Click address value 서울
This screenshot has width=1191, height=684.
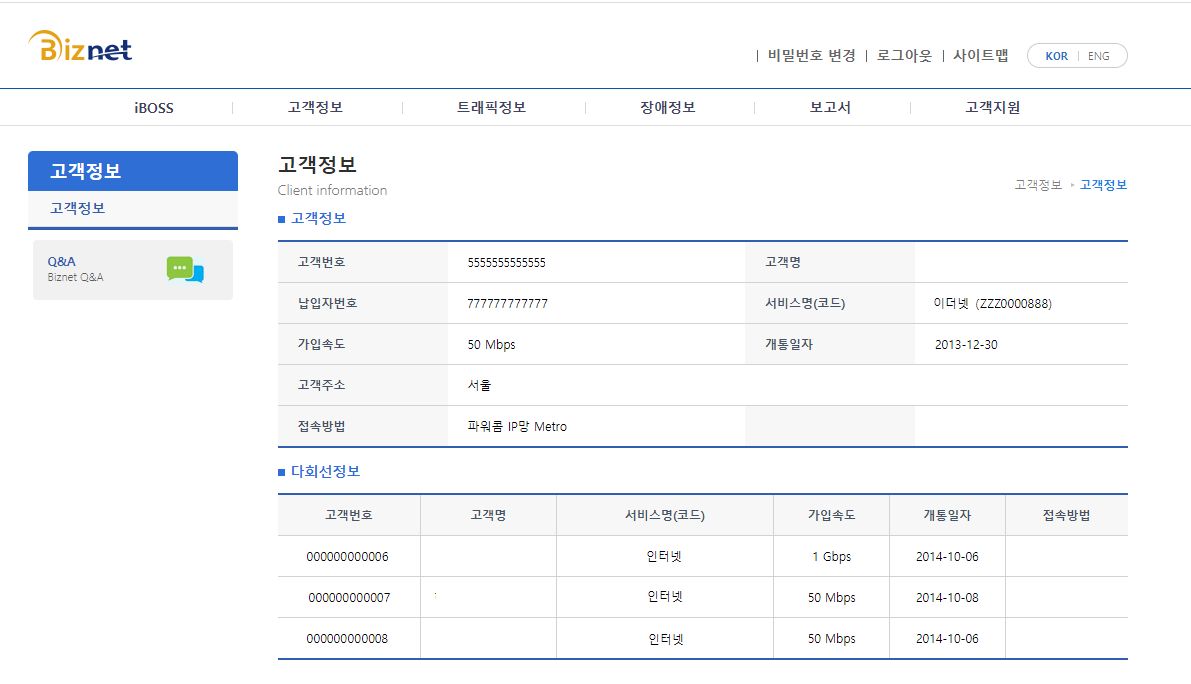pos(479,386)
